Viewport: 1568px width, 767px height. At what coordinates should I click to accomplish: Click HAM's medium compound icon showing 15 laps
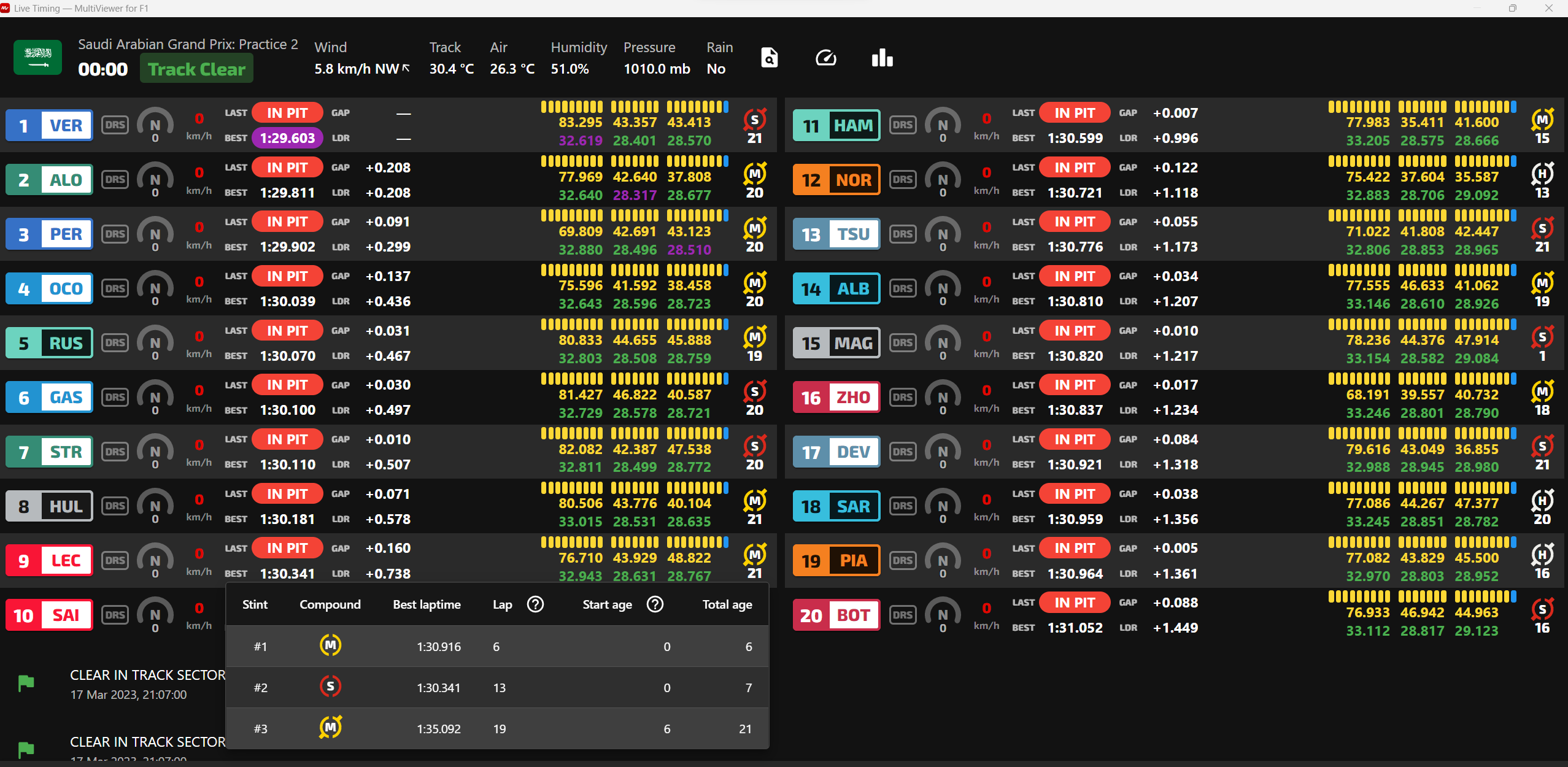coord(1543,120)
